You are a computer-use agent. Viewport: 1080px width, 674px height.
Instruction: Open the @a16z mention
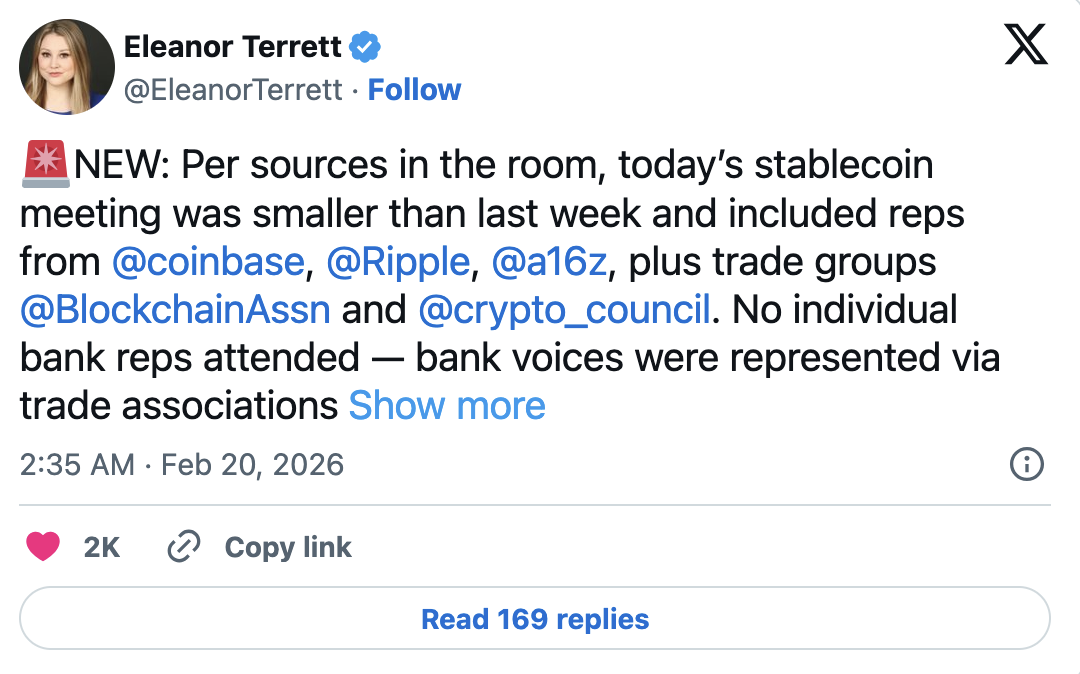552,261
